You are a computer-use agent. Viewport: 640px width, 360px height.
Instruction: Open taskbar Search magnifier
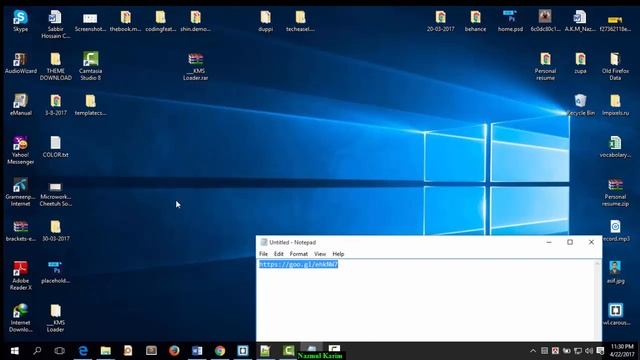coord(37,351)
